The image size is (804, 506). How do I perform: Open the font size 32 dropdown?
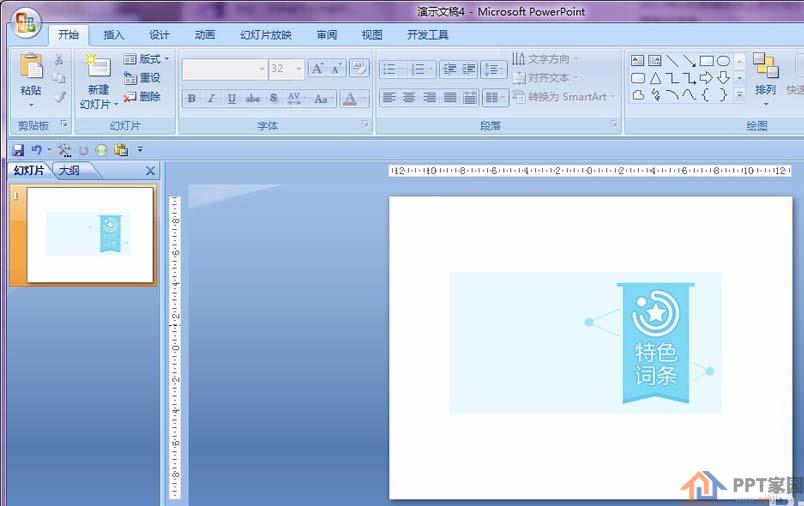(x=299, y=69)
